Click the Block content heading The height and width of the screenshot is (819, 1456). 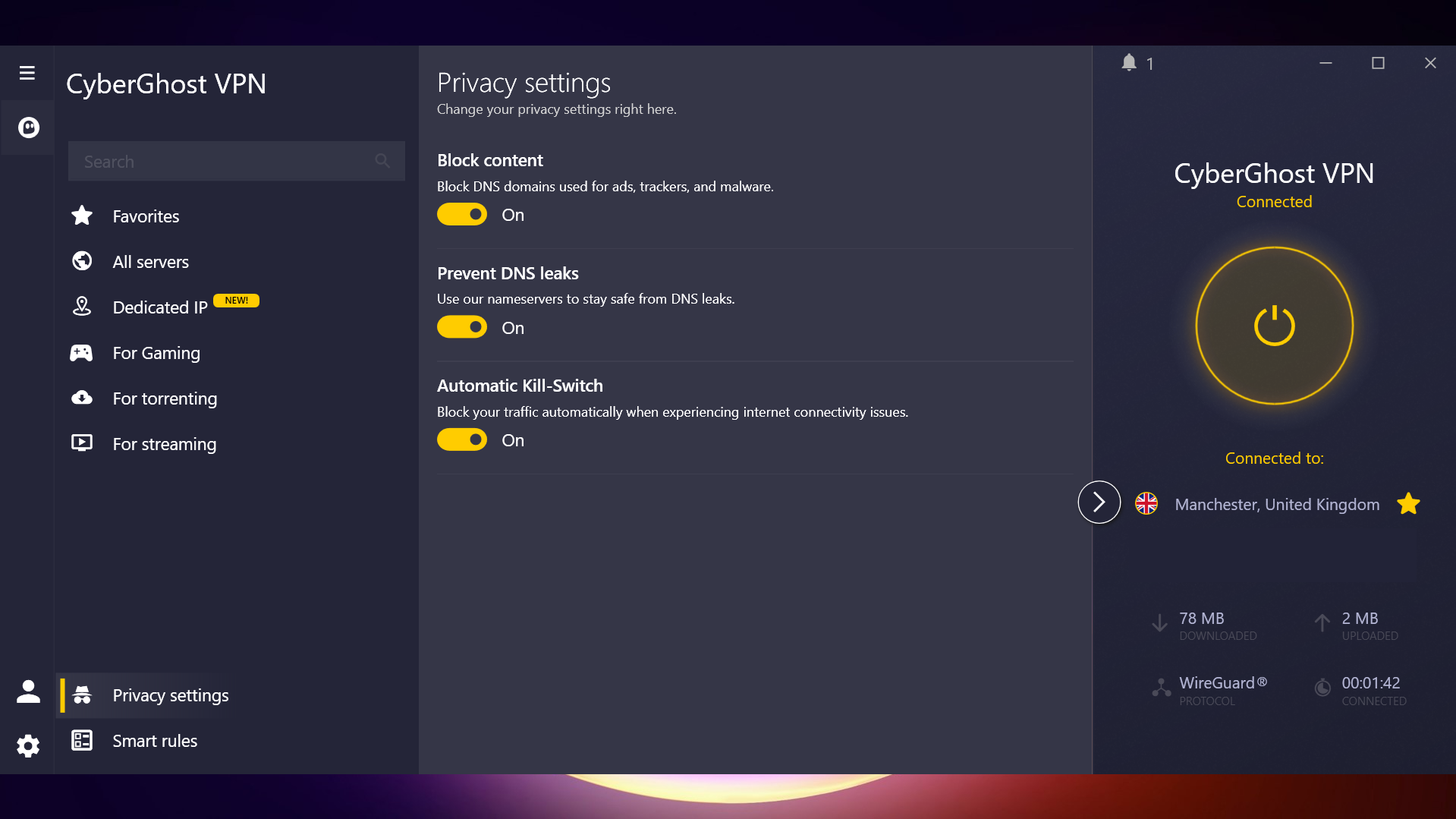point(490,160)
